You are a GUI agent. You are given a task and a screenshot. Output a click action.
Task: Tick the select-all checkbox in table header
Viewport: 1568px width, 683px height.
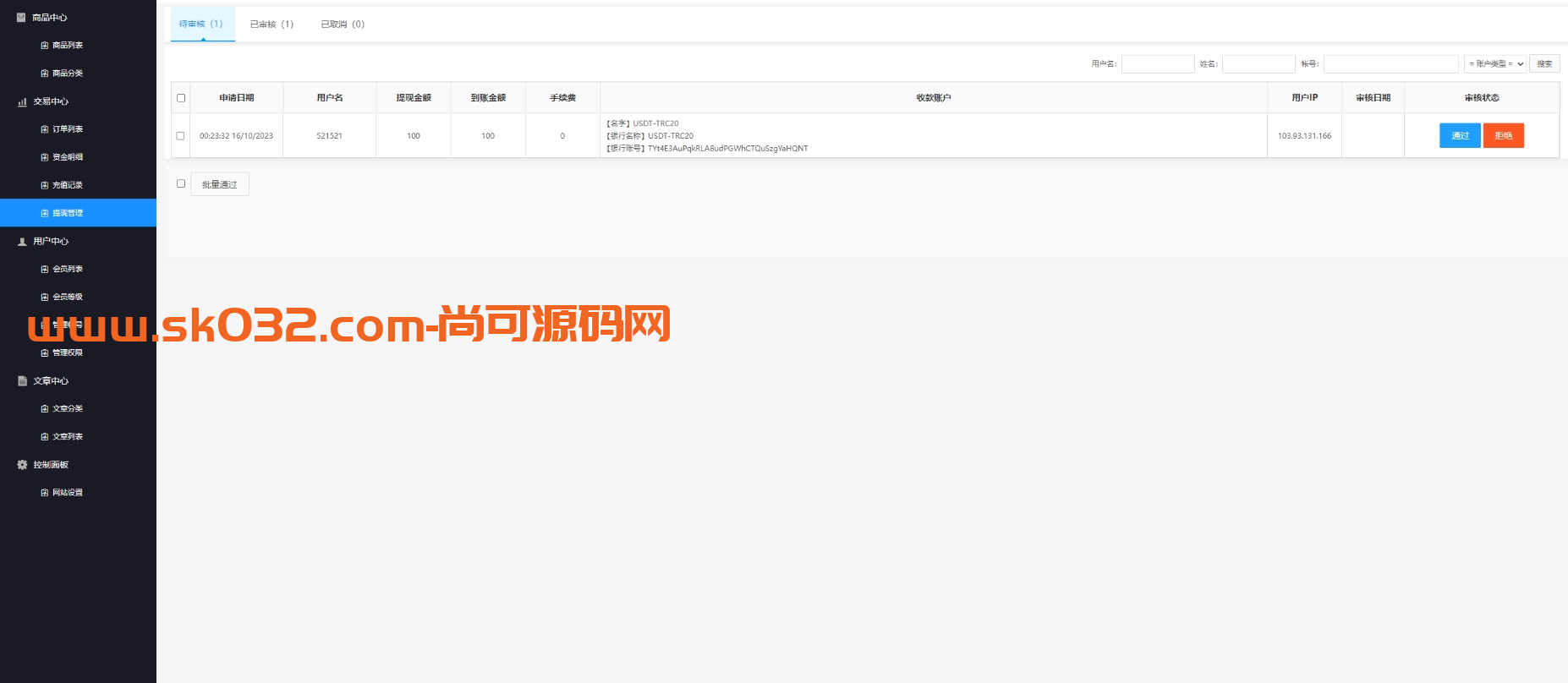pyautogui.click(x=181, y=98)
